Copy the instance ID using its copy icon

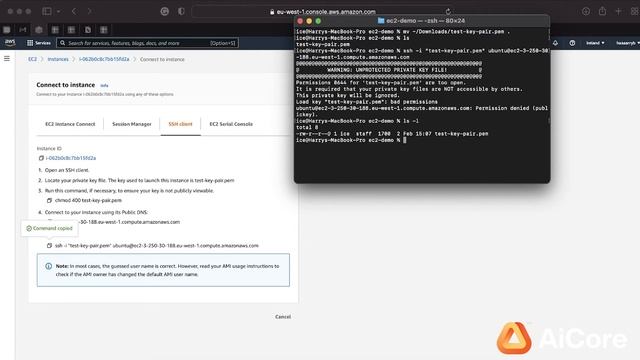coord(41,158)
